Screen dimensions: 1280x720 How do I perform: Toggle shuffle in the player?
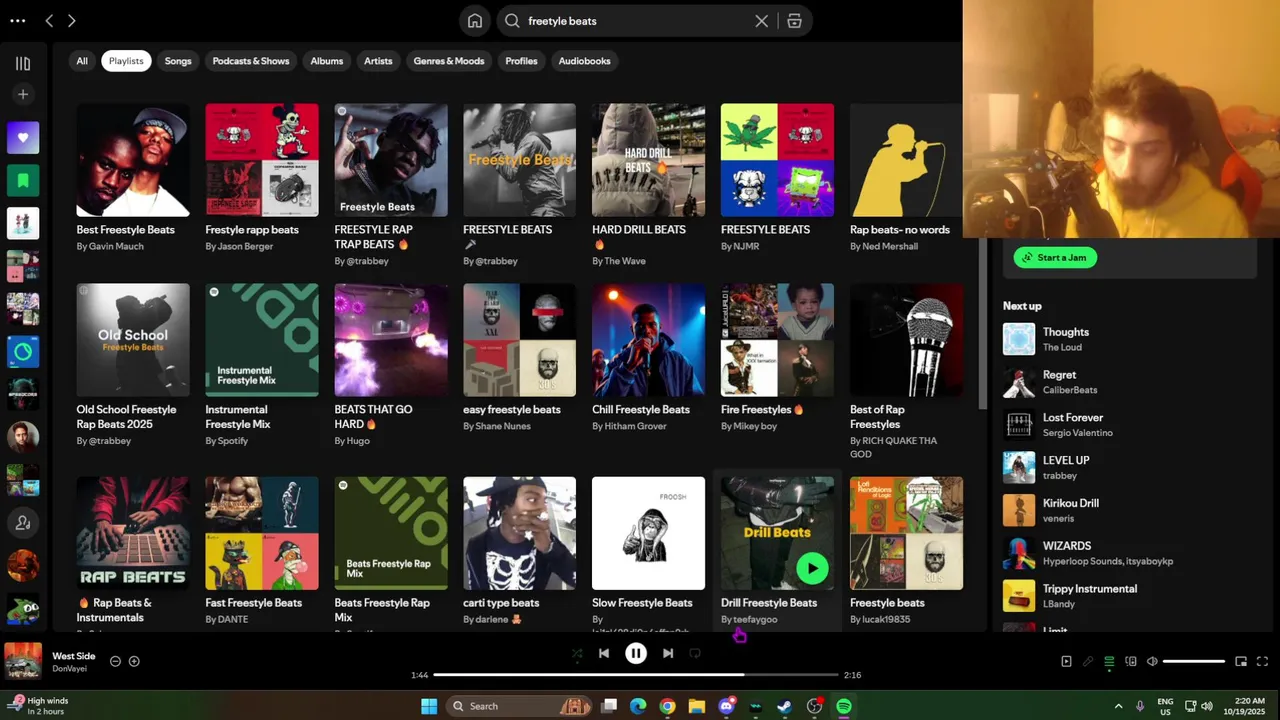[x=577, y=654]
